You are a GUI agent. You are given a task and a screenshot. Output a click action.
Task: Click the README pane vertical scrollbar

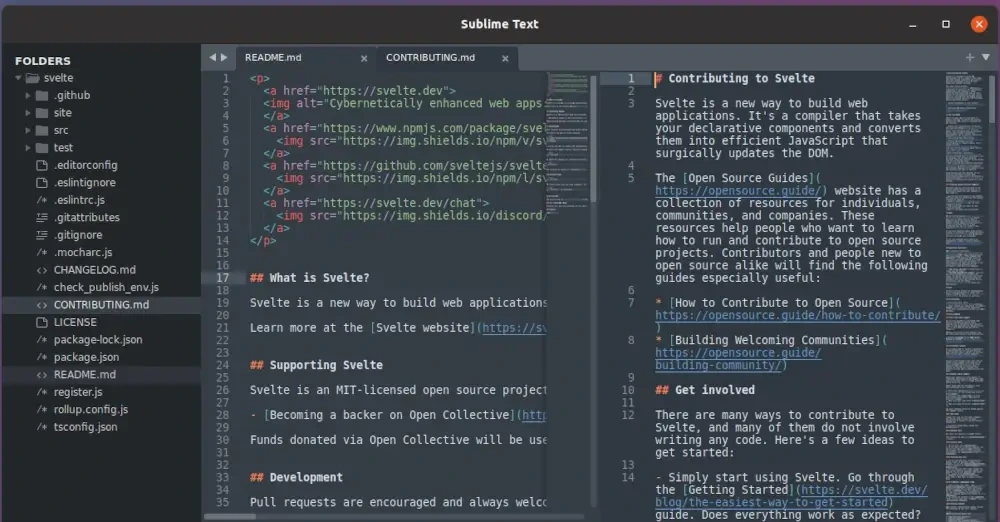593,139
